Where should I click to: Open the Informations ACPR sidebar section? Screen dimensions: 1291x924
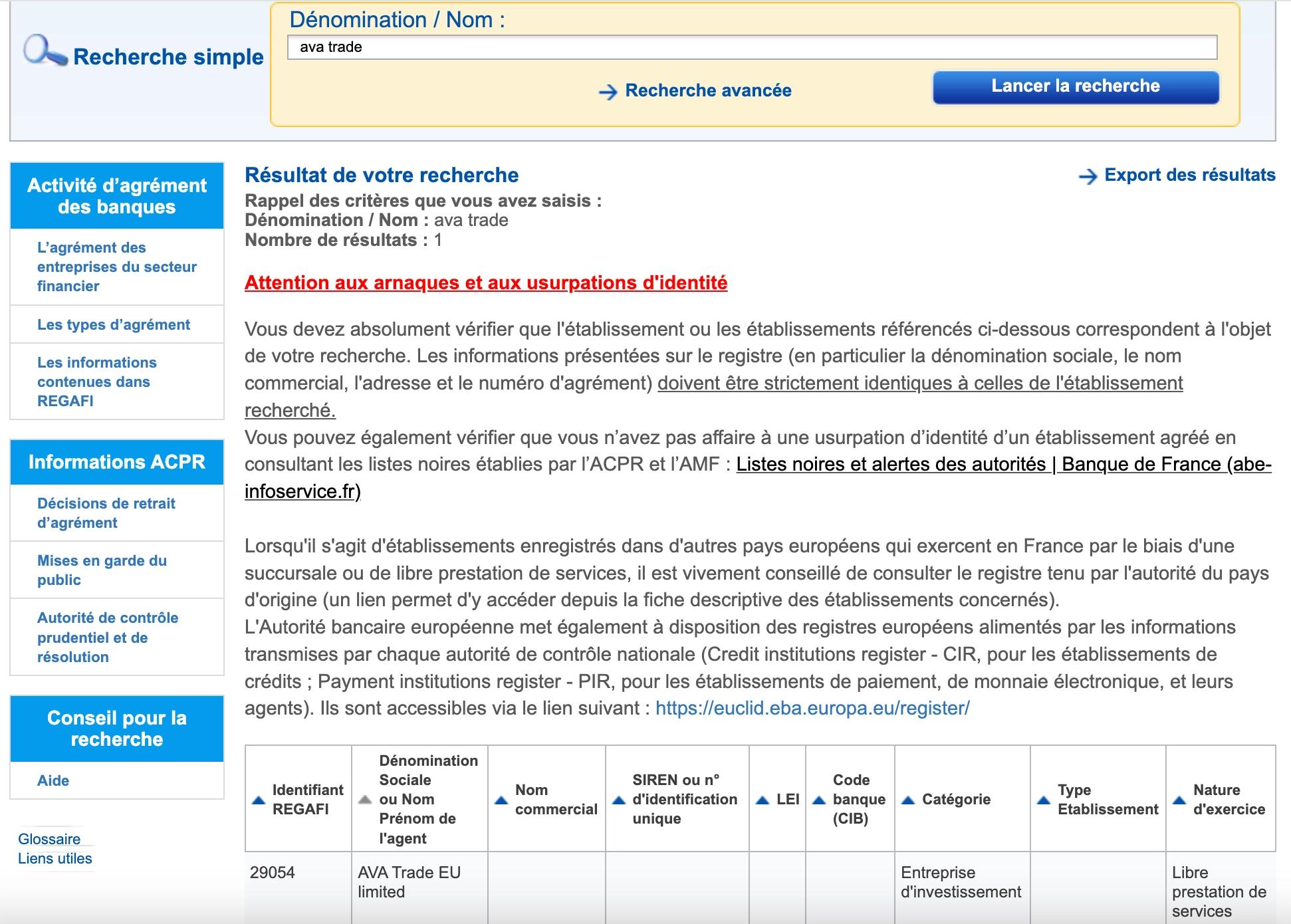(x=117, y=462)
